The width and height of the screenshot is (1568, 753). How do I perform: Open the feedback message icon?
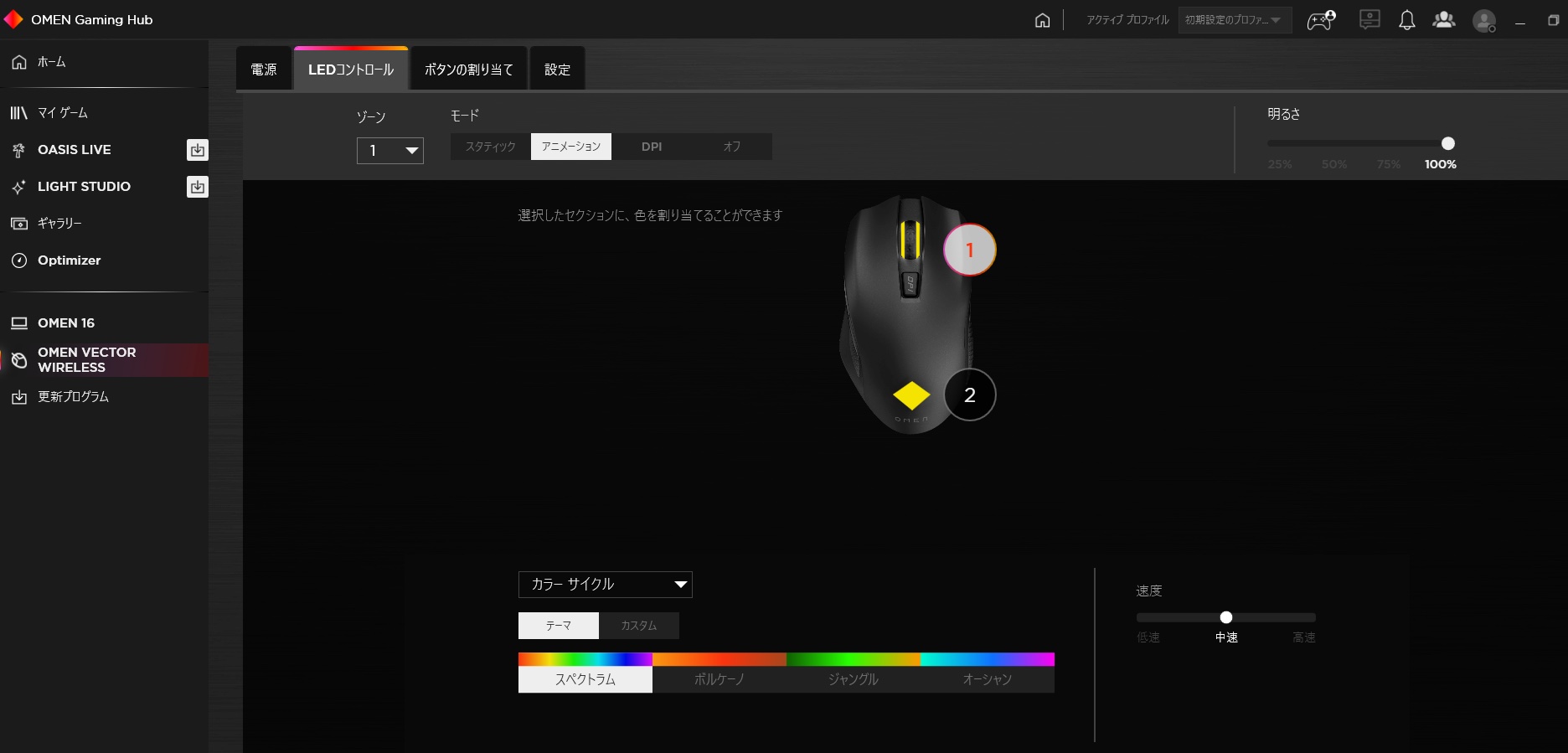(x=1369, y=19)
